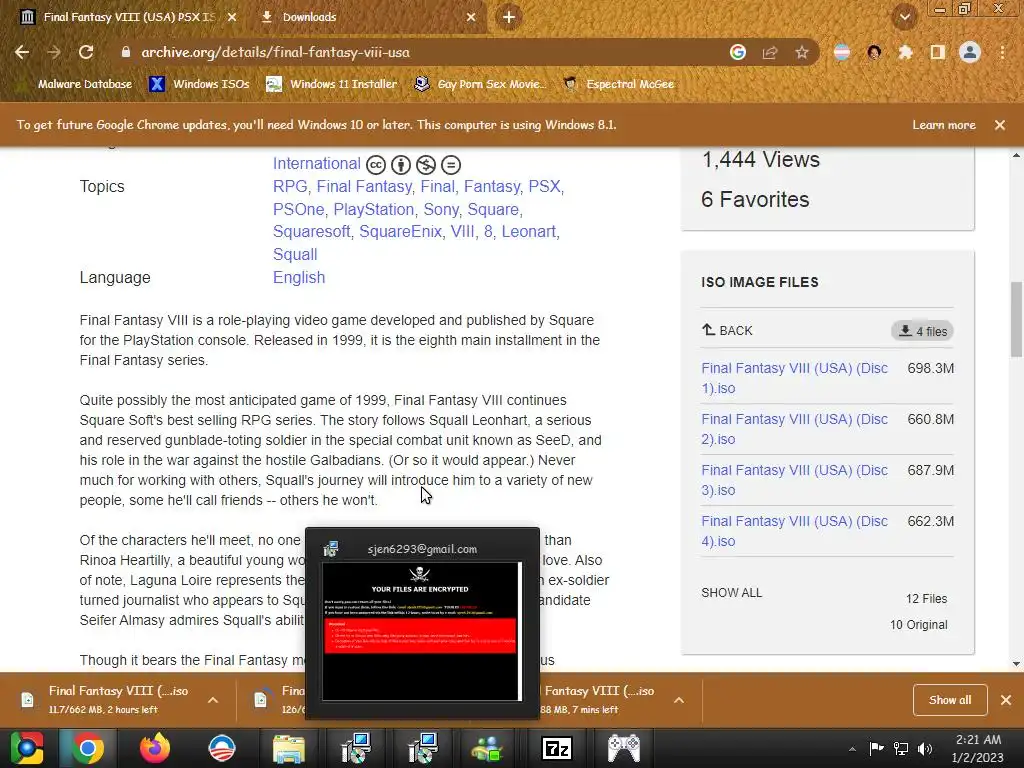Click SHOW ALL files link

pos(731,593)
